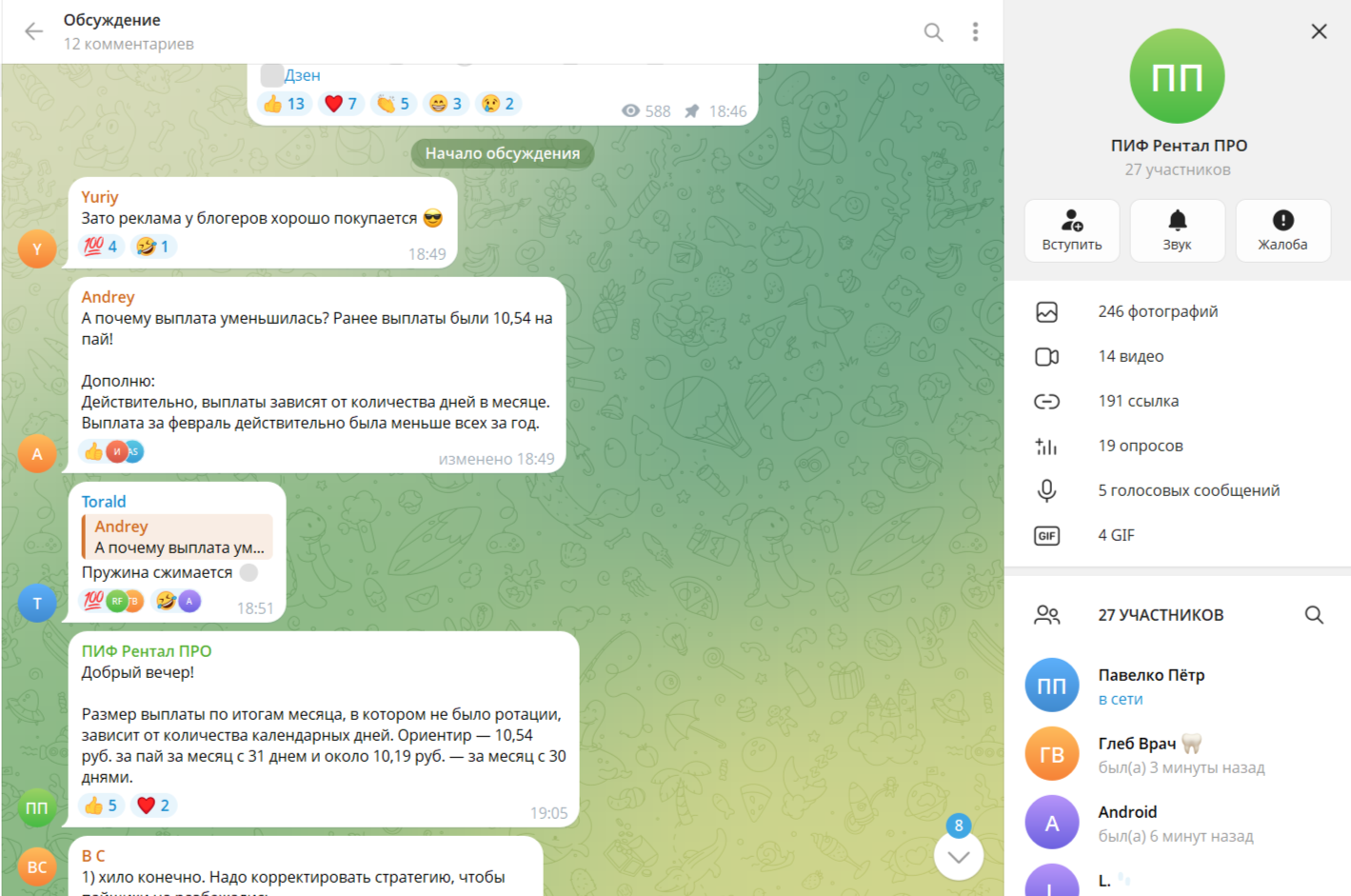Open member Глеб Врач profile
This screenshot has width=1351, height=896.
coord(1178,754)
